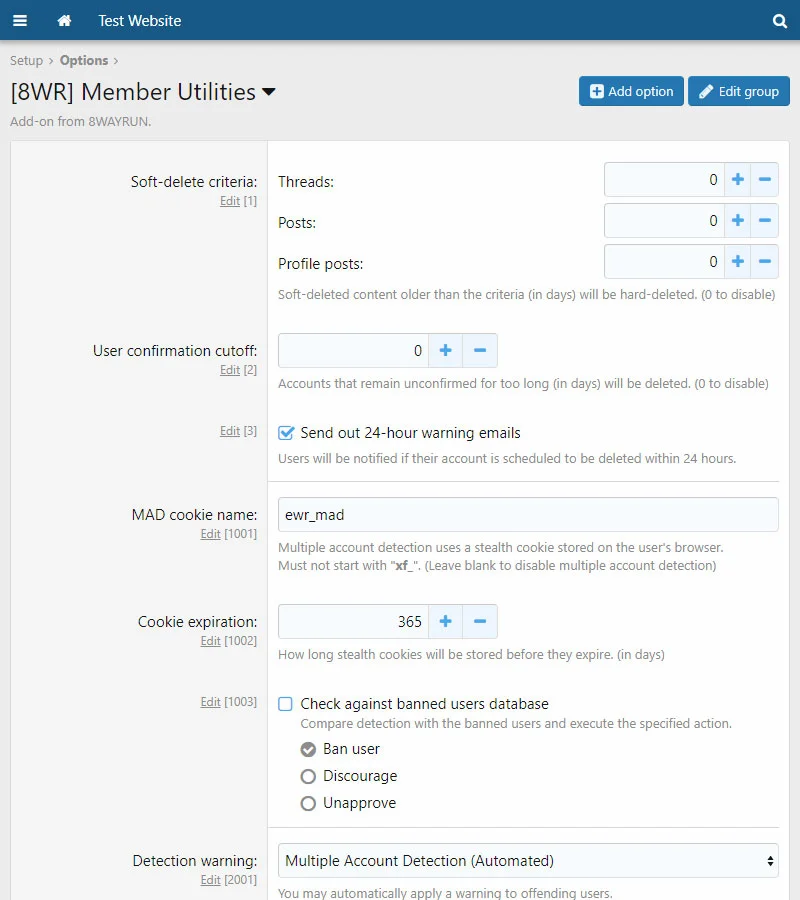Expand the [8WR] Member Utilities title dropdown

pos(268,93)
